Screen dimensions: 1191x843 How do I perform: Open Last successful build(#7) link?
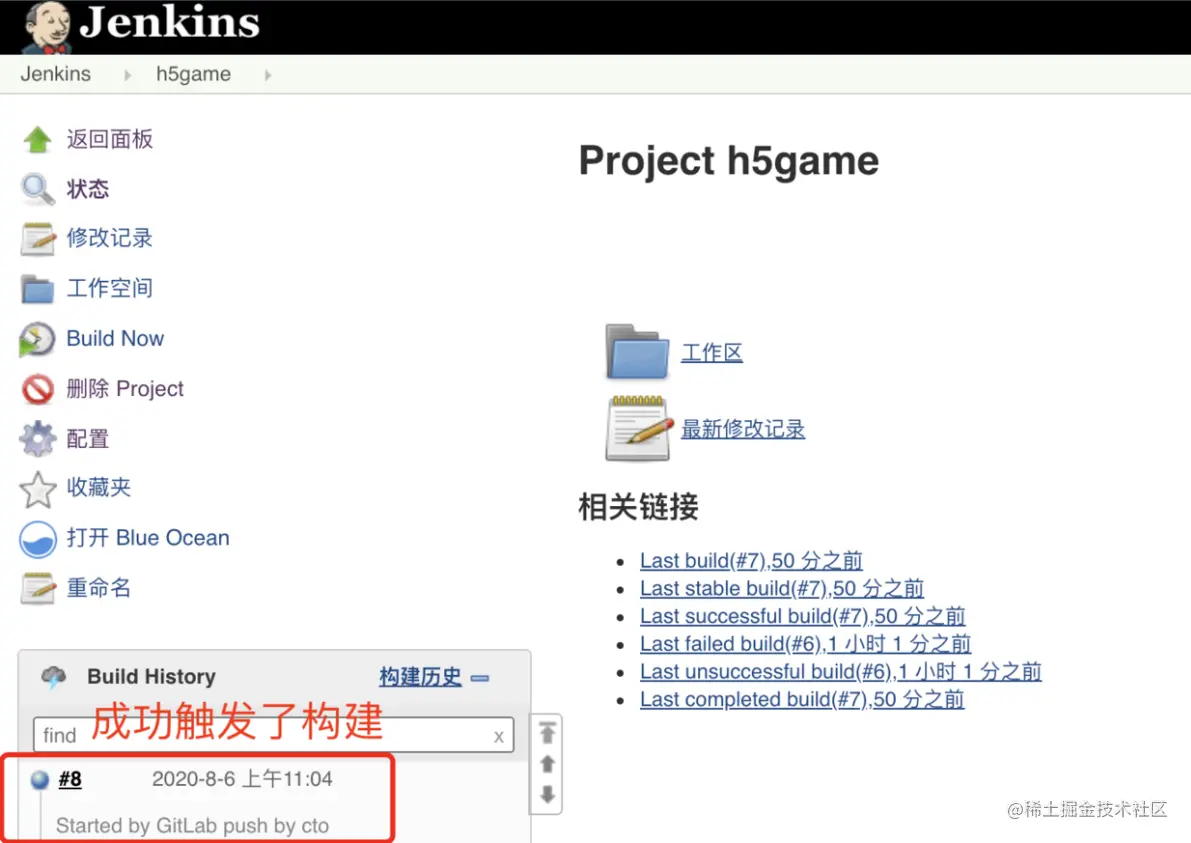pyautogui.click(x=802, y=616)
